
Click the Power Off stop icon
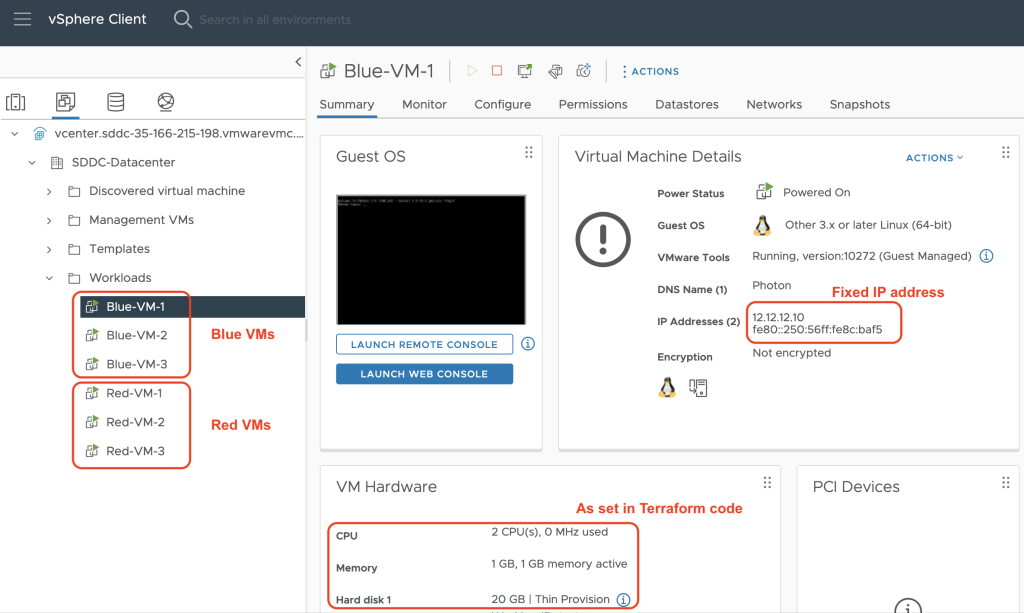[497, 71]
